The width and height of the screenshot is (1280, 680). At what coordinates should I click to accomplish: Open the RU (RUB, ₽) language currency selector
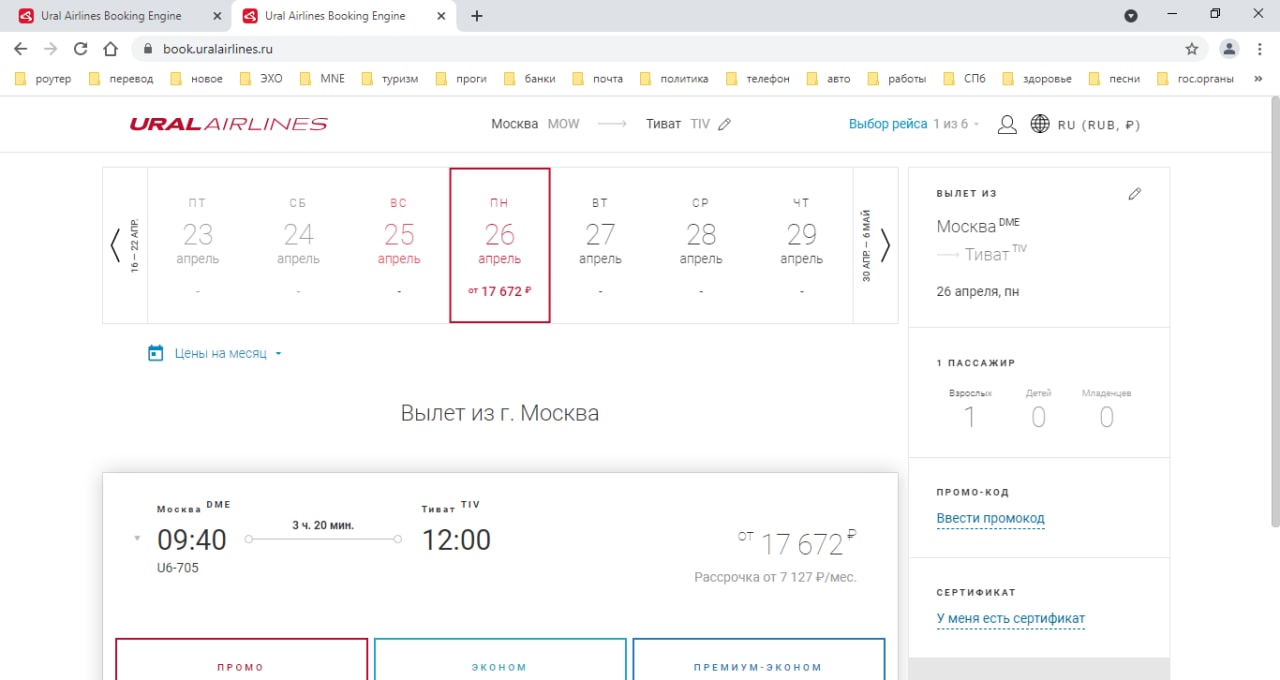(x=1099, y=125)
